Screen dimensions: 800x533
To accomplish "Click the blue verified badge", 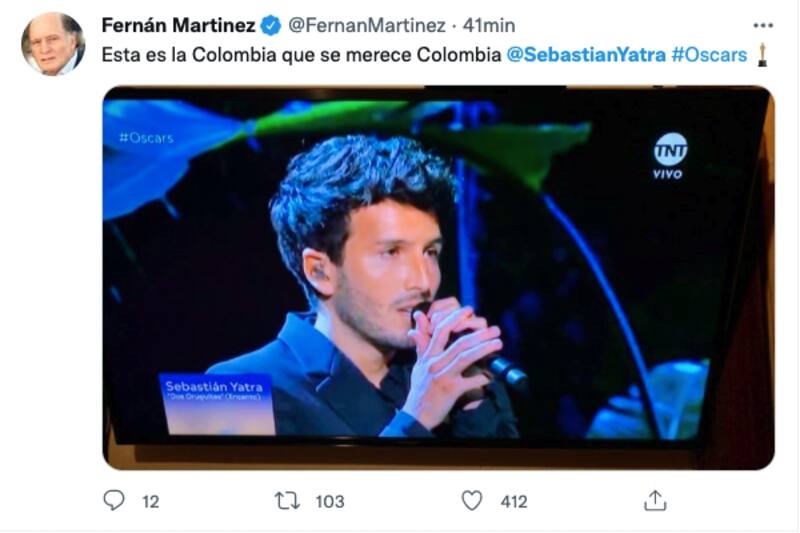I will 271,25.
